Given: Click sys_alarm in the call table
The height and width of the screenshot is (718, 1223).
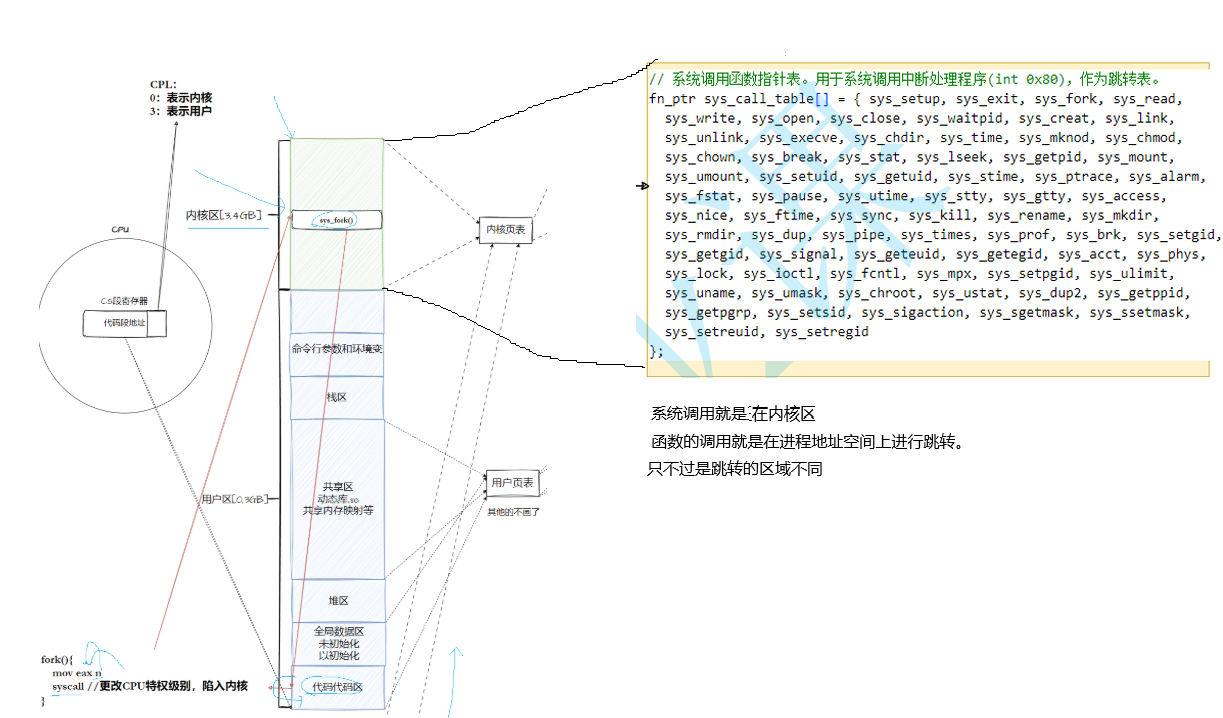Looking at the screenshot, I should click(1162, 177).
